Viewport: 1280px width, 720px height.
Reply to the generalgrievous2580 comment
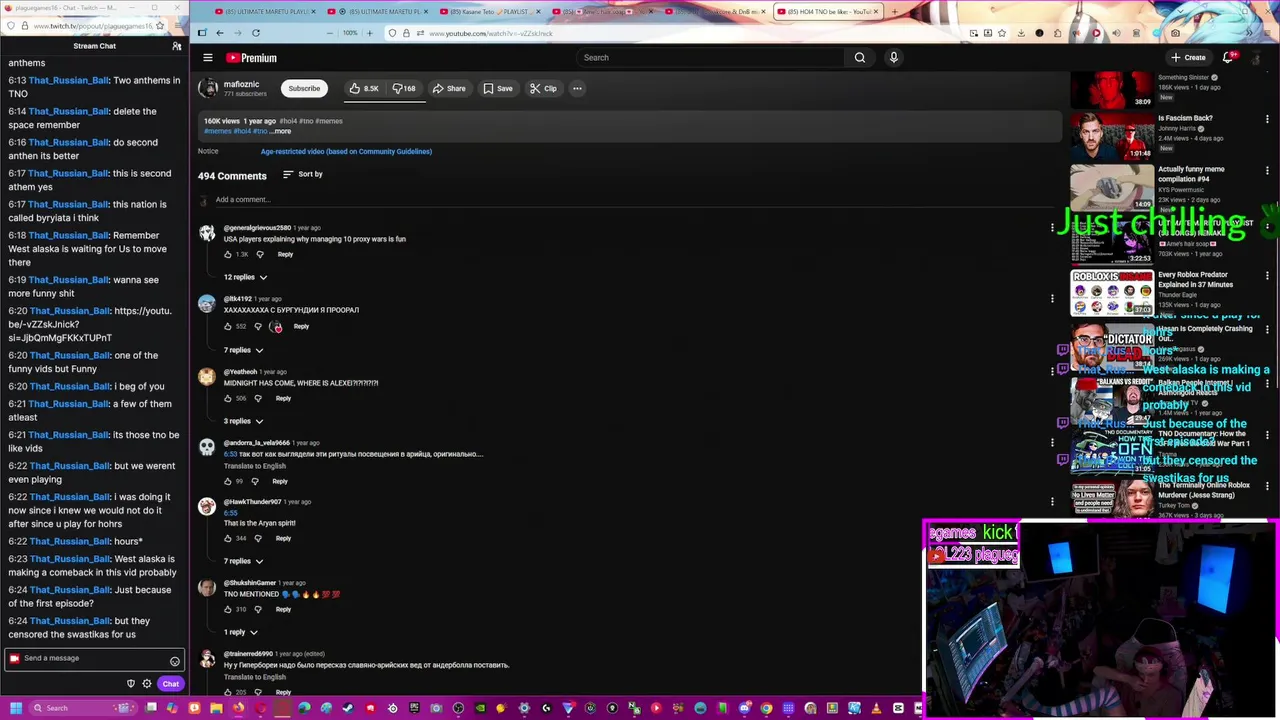(285, 254)
